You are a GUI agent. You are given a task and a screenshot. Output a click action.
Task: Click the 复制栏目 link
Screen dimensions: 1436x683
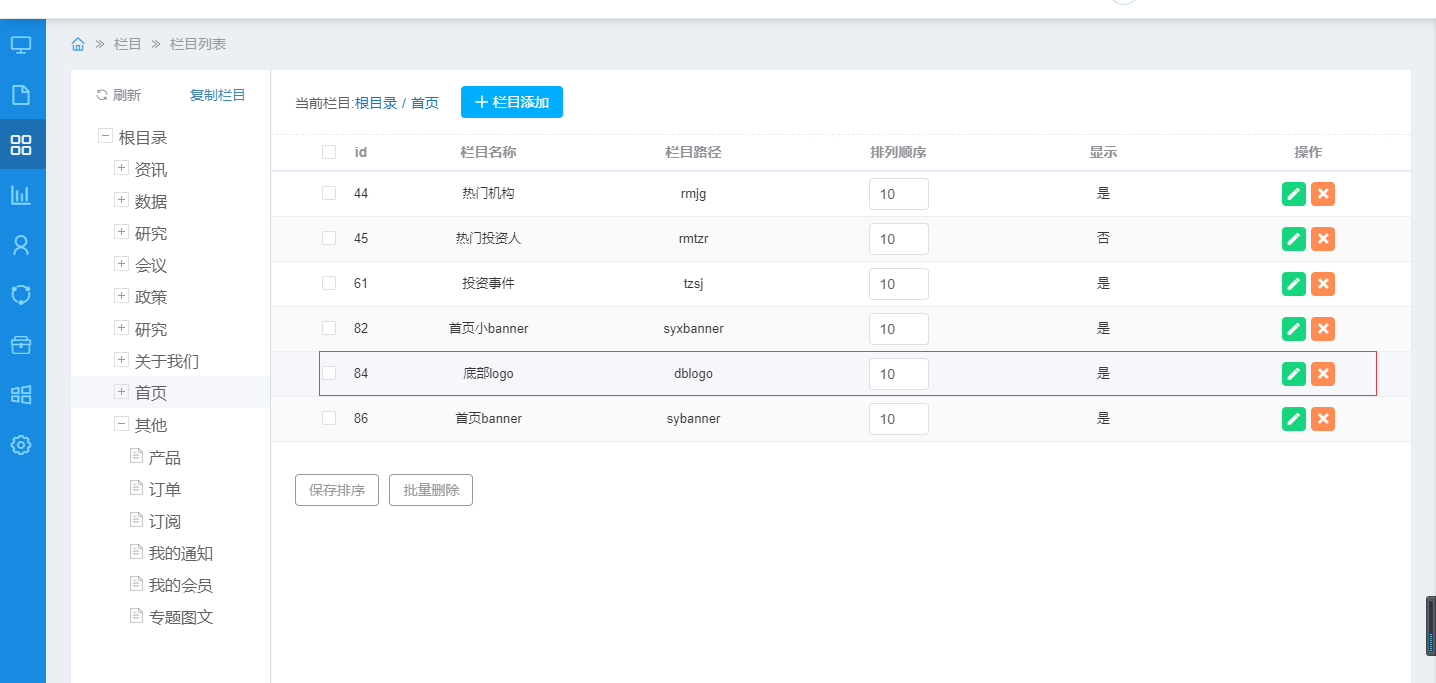tap(218, 95)
